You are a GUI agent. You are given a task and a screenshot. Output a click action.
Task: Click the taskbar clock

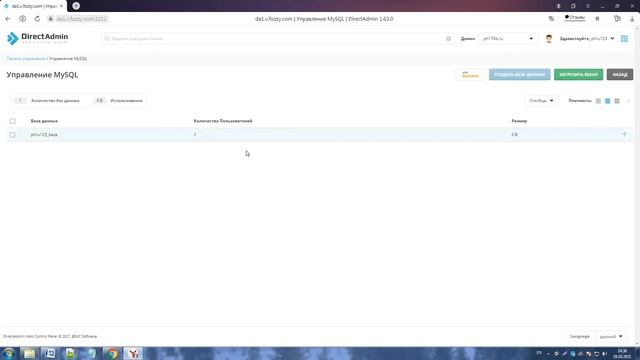[622, 353]
